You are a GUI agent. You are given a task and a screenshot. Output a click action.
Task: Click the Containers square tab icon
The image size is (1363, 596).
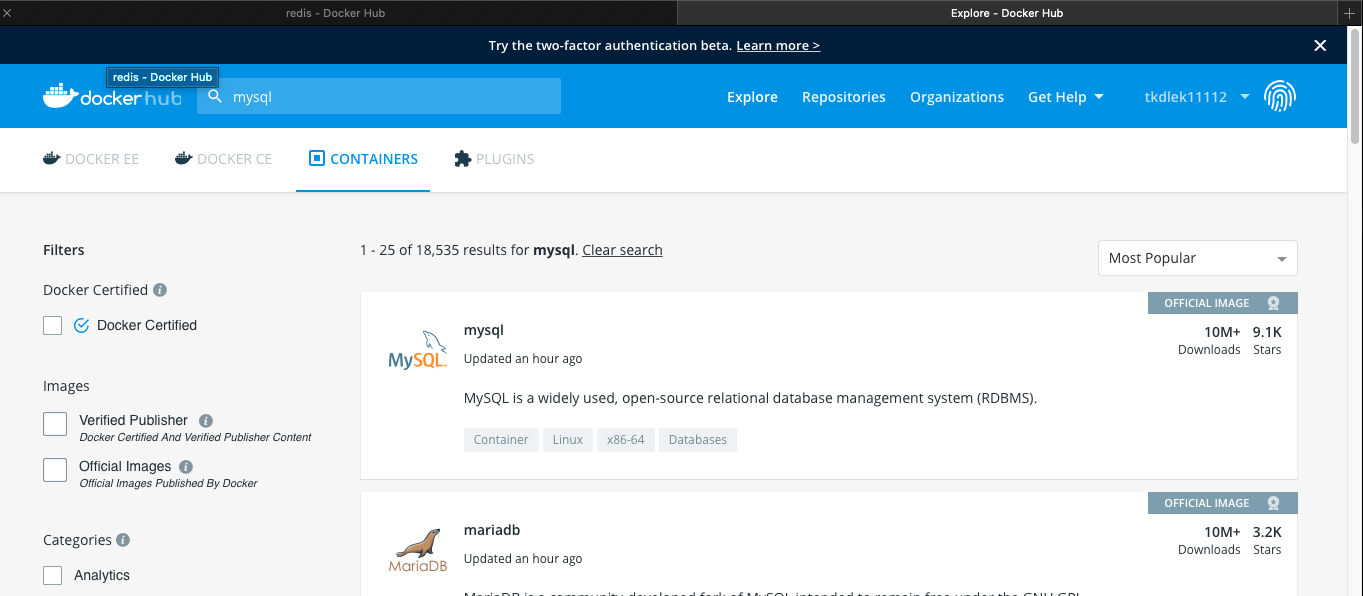317,158
